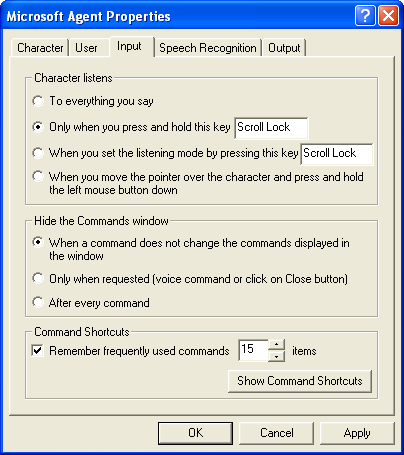Close the Microsoft Agent Properties dialog
404x455 pixels.
click(x=388, y=15)
